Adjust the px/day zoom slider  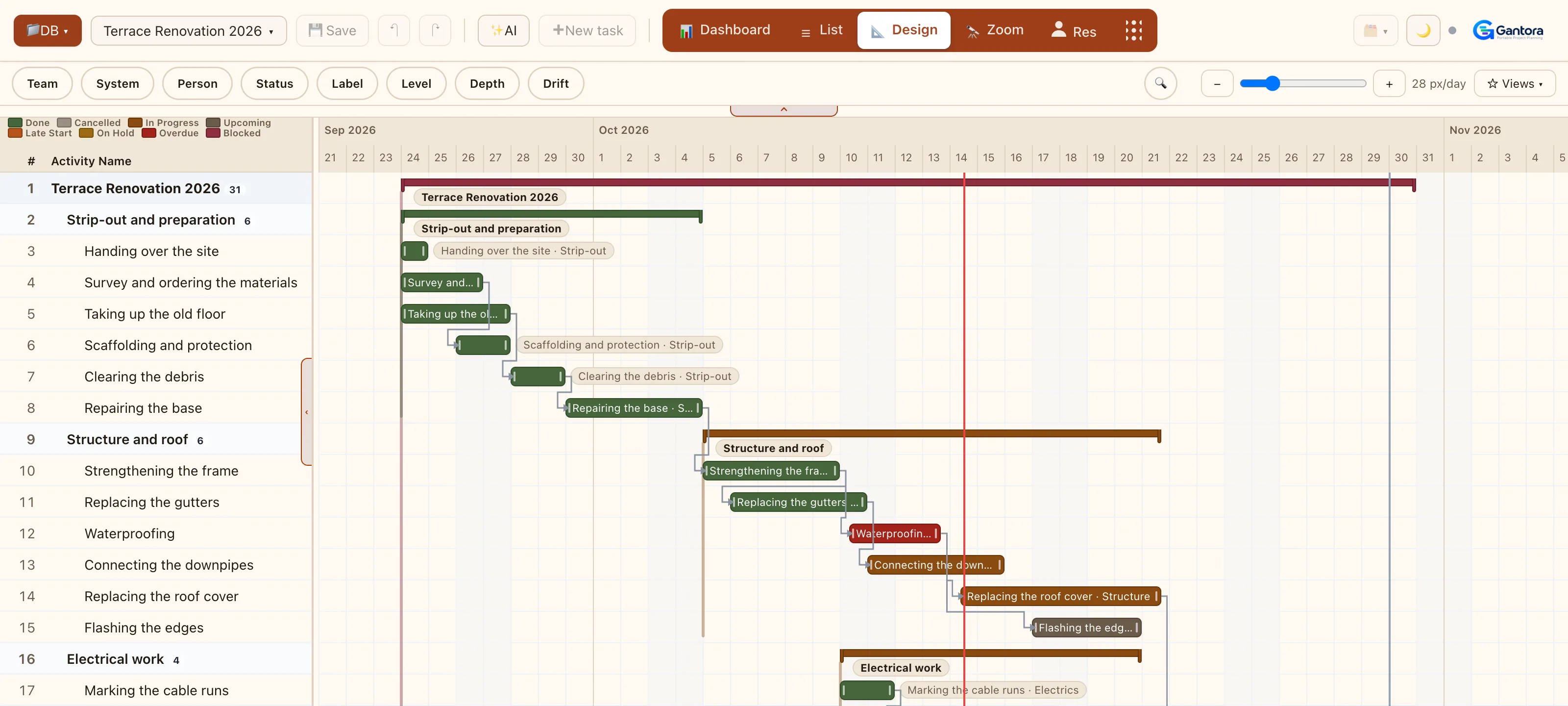pyautogui.click(x=1303, y=83)
